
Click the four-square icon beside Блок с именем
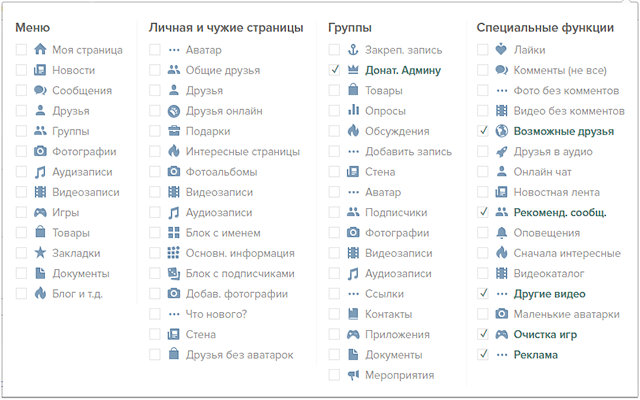(174, 233)
